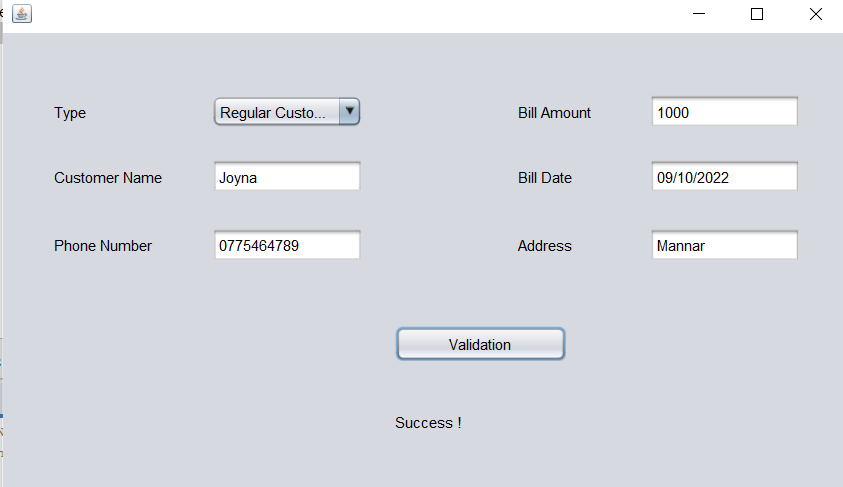
Task: Click the Type label
Action: click(x=70, y=113)
